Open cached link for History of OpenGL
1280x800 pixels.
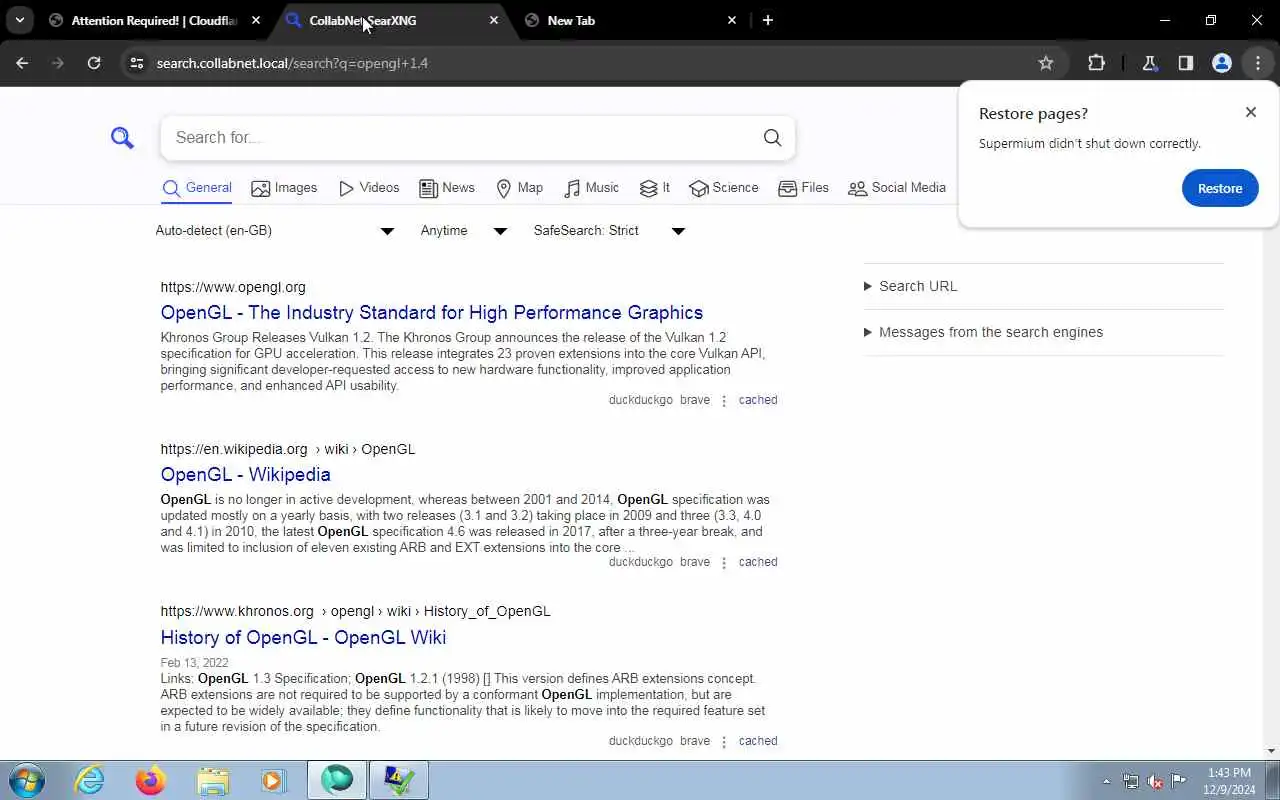pyautogui.click(x=758, y=741)
